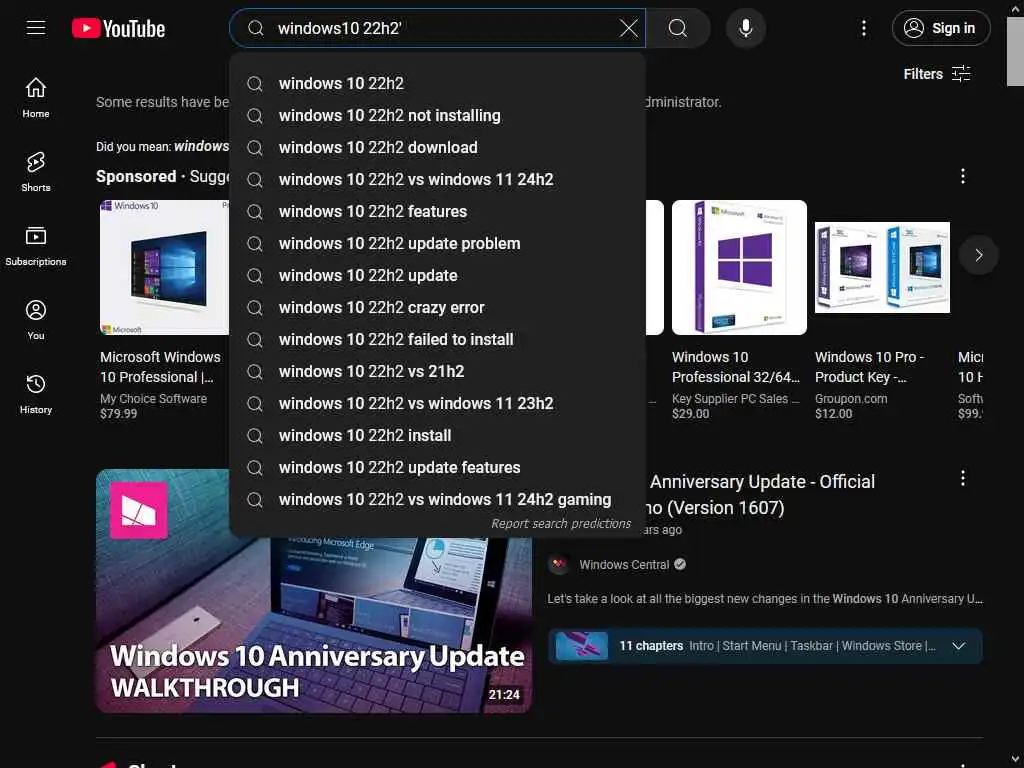Click the $79.99 price text
This screenshot has height=768, width=1024.
118,413
